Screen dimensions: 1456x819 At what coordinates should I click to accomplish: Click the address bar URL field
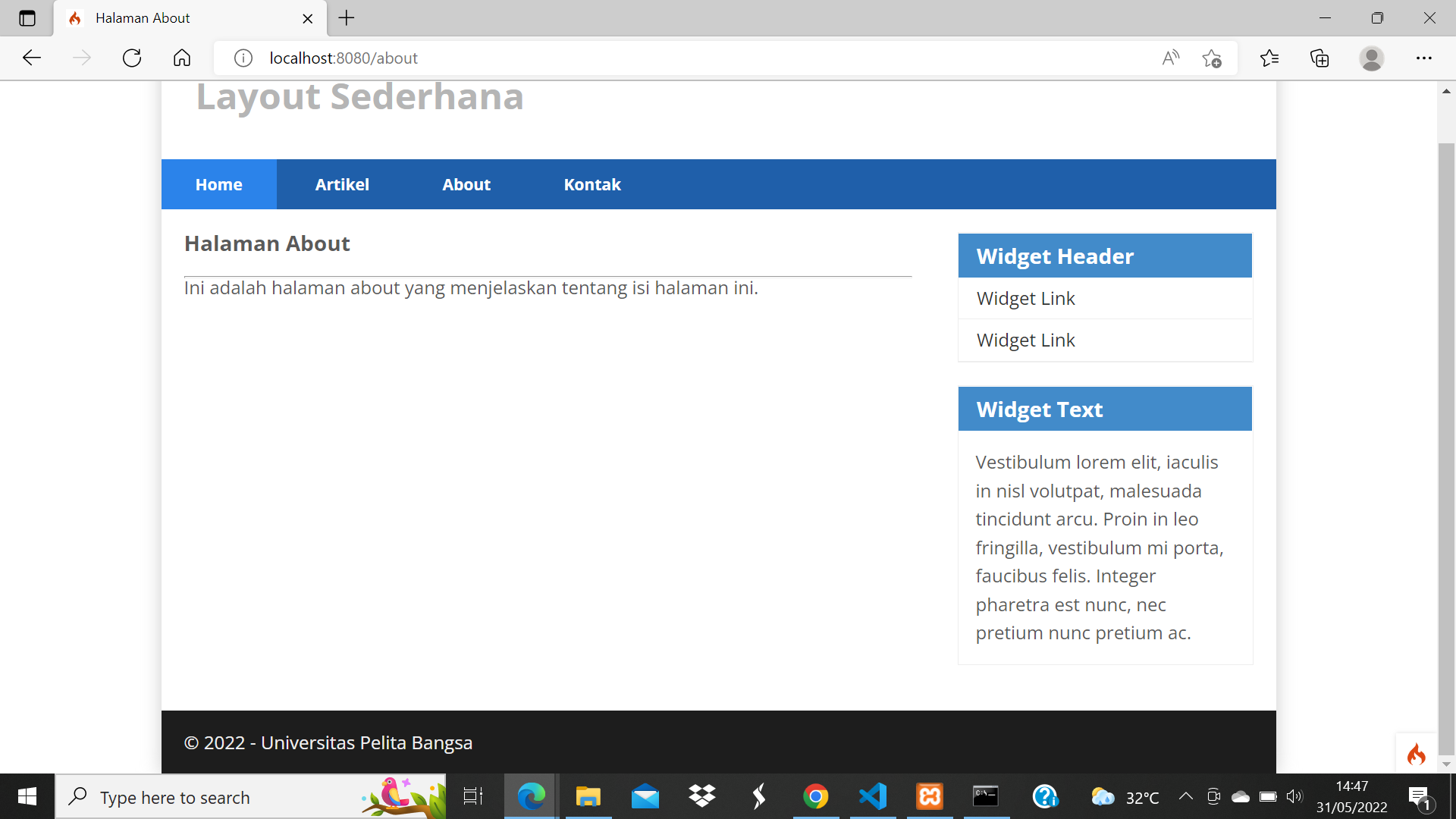pyautogui.click(x=682, y=58)
